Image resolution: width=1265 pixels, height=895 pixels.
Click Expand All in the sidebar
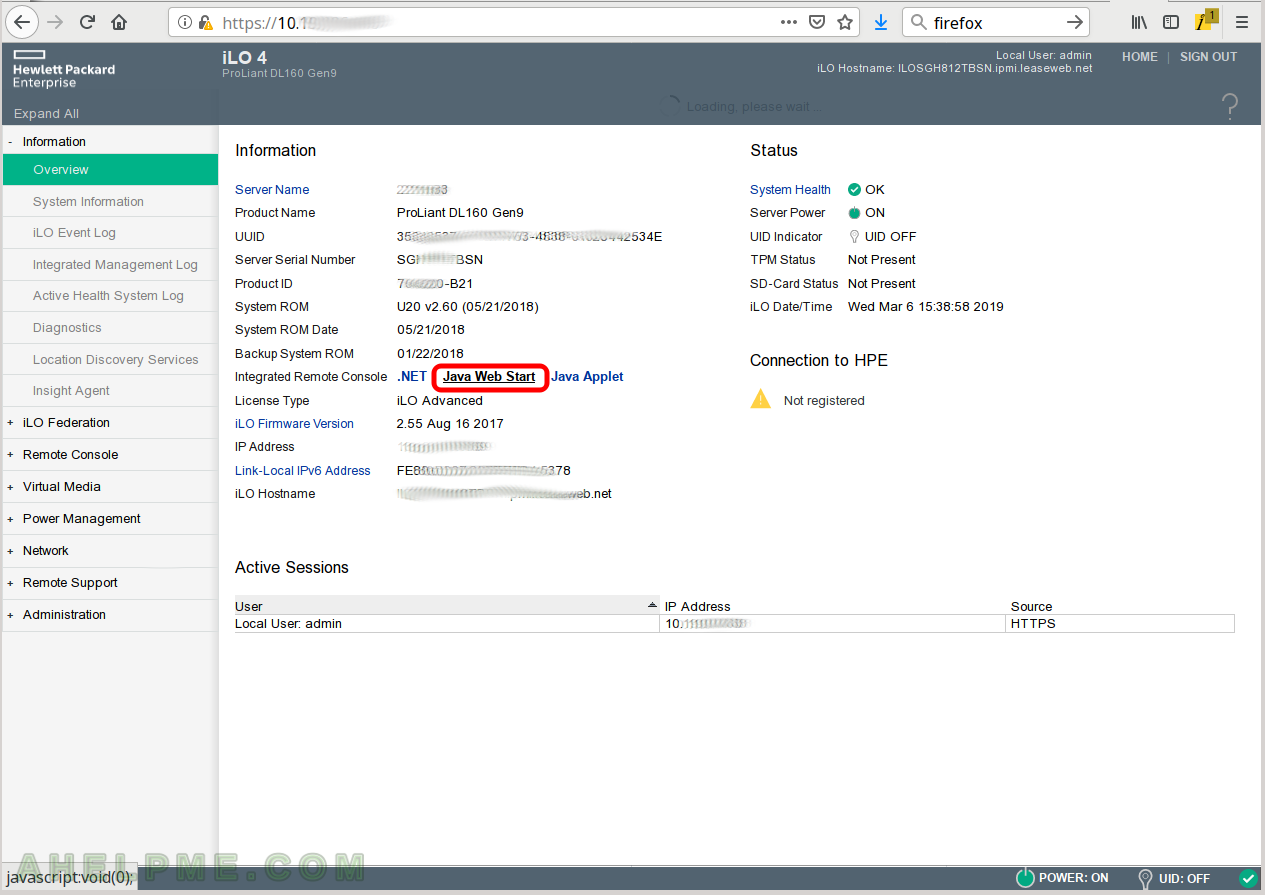pos(46,114)
